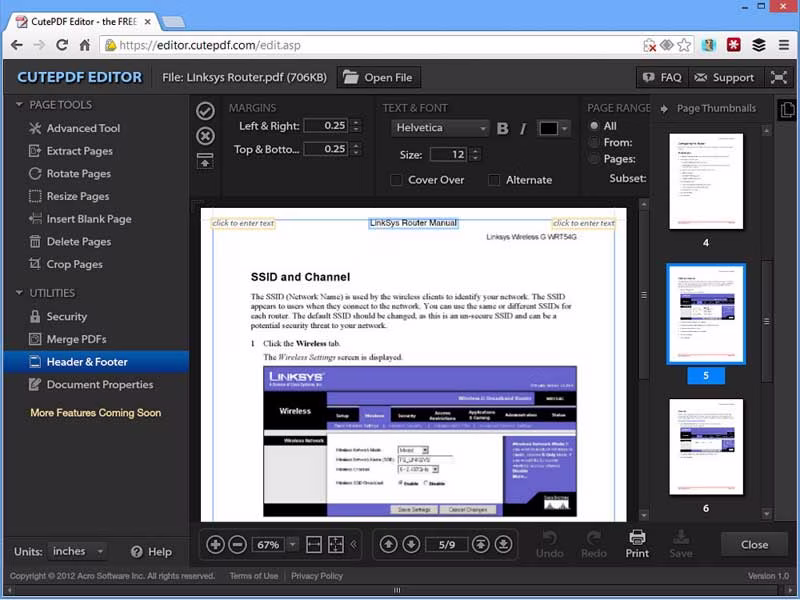Zoom in with the plus icon
Viewport: 800px width, 600px height.
[x=215, y=544]
